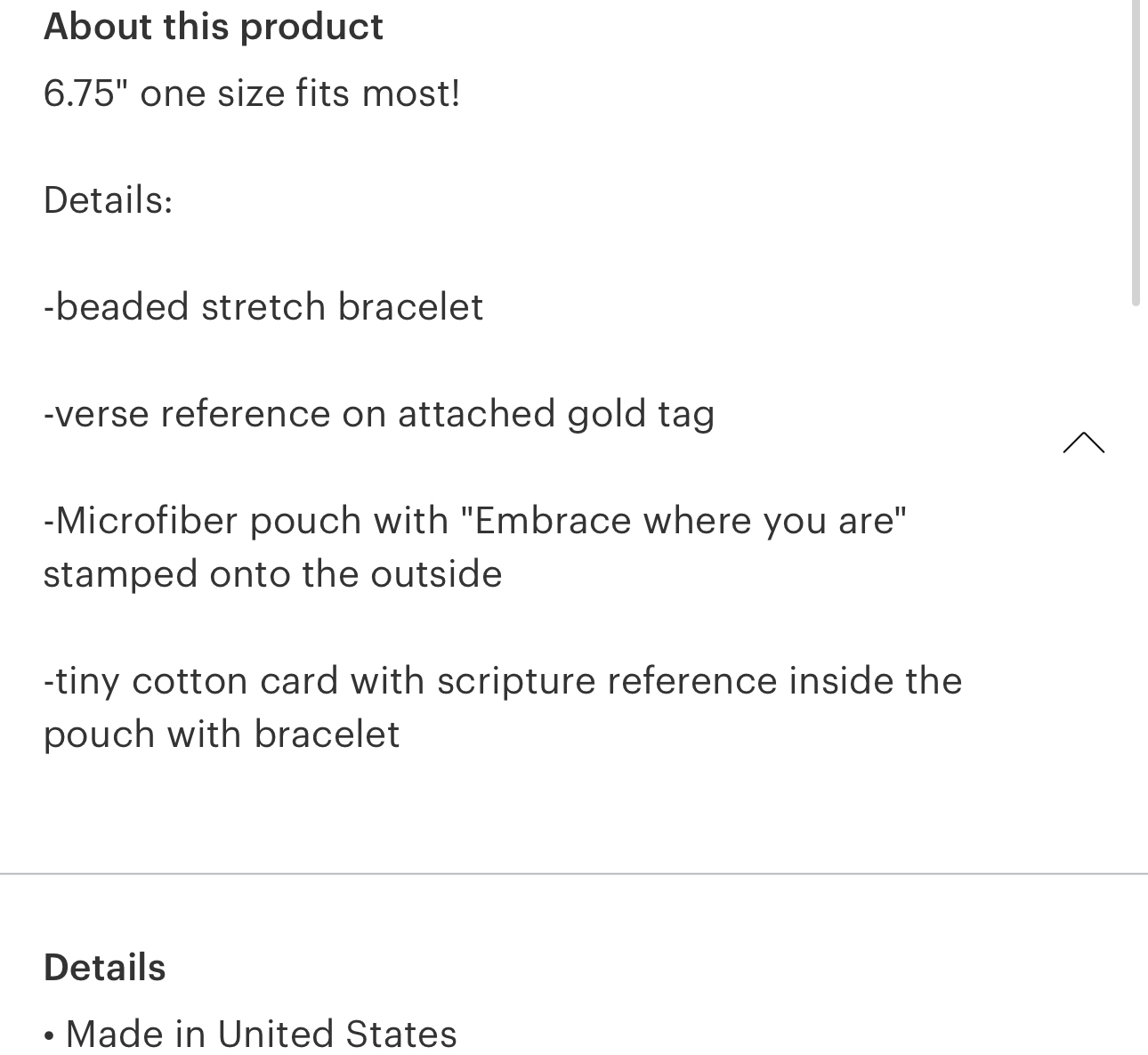Click the horizontal divider above Details
This screenshot has width=1148, height=1055.
point(574,874)
